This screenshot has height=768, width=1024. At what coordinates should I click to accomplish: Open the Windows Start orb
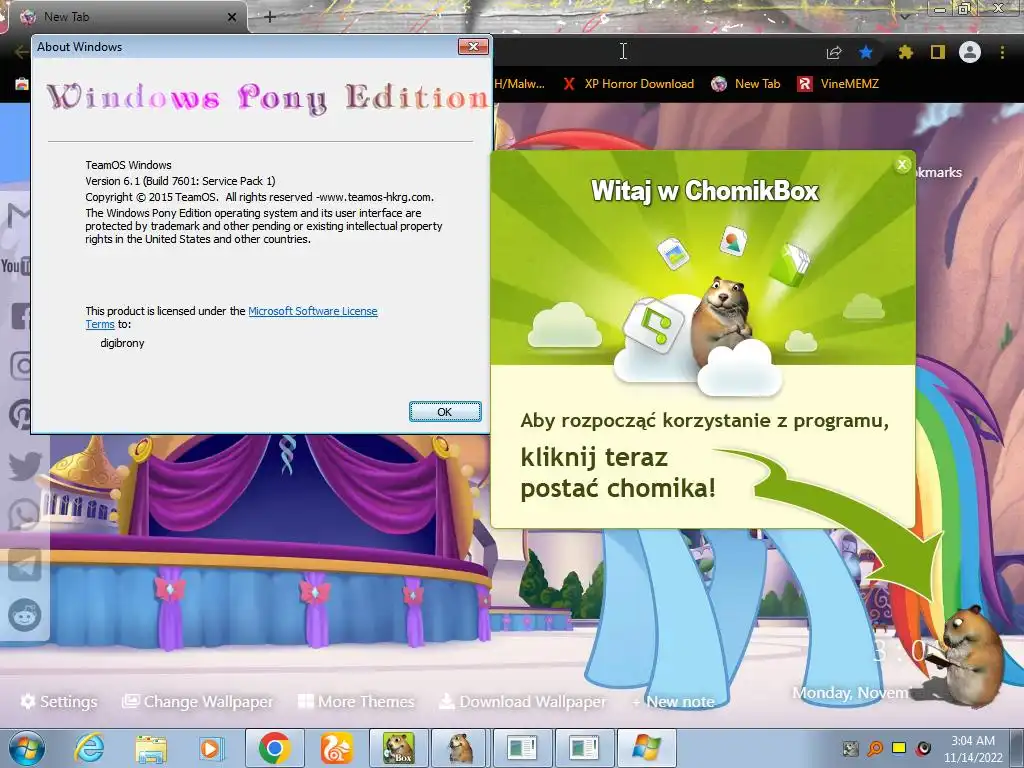[27, 748]
